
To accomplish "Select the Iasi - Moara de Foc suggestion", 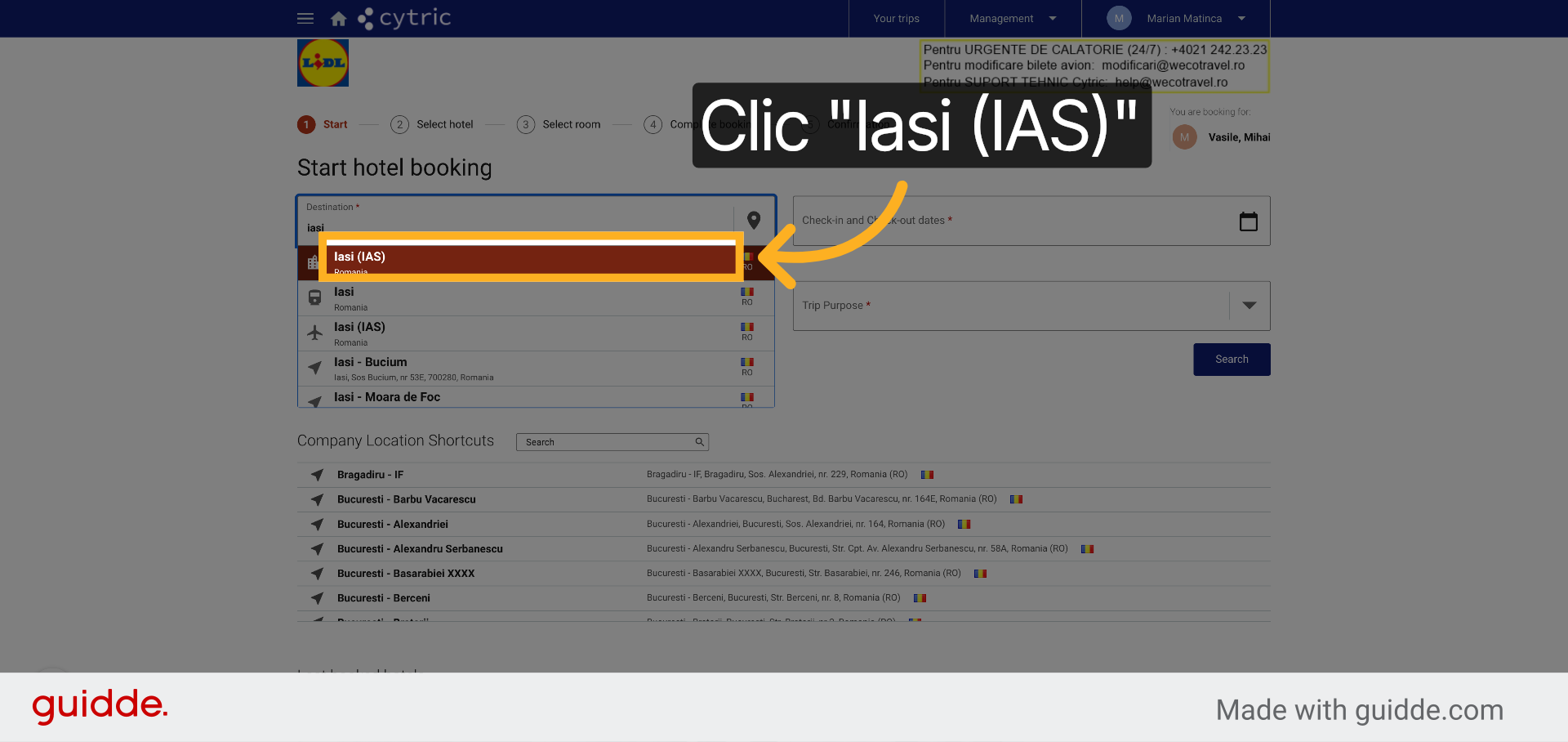I will click(x=536, y=397).
